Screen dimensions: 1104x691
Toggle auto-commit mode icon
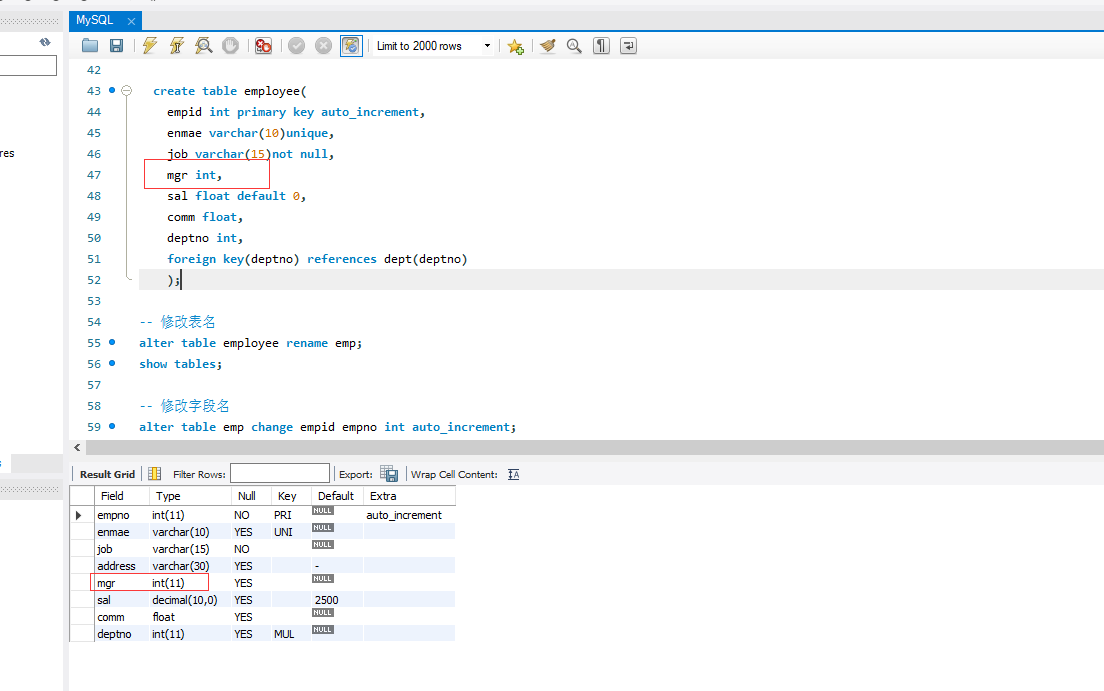point(351,46)
